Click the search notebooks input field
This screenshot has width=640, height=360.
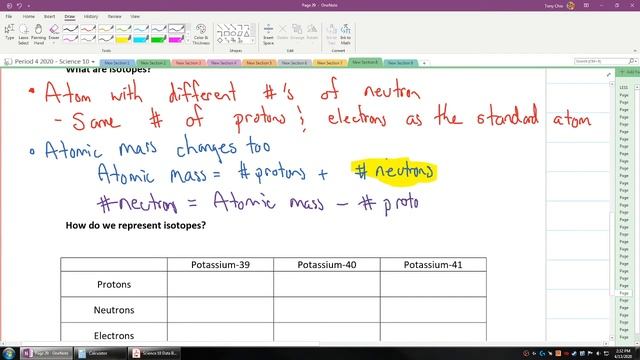(601, 61)
